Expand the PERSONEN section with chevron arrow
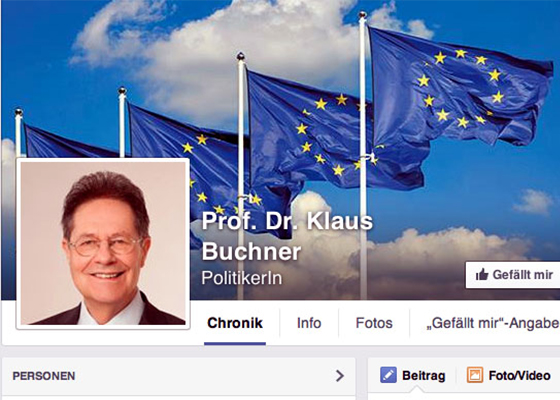Viewport: 560px width, 400px height. (x=340, y=376)
